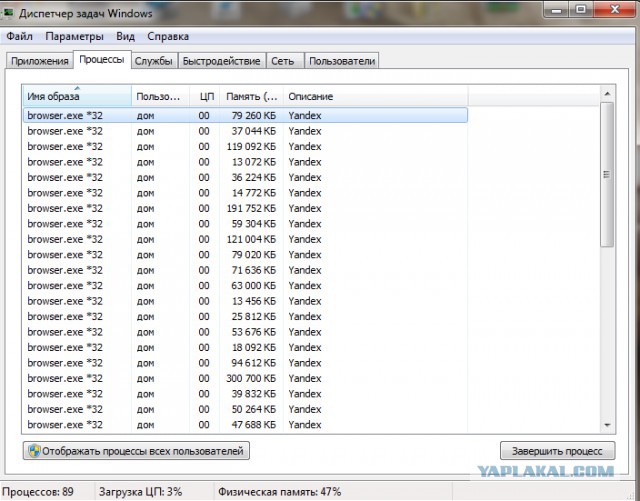Select the process using 119 092 КБ
640x501 pixels.
[x=245, y=147]
